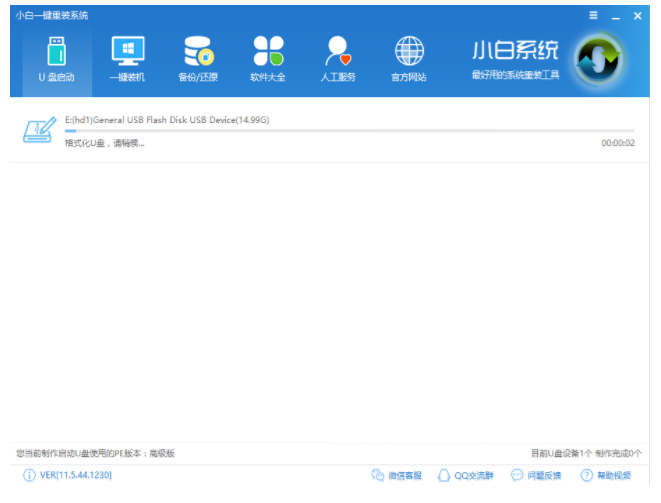Click the 格式化U盘 status message

(x=105, y=143)
